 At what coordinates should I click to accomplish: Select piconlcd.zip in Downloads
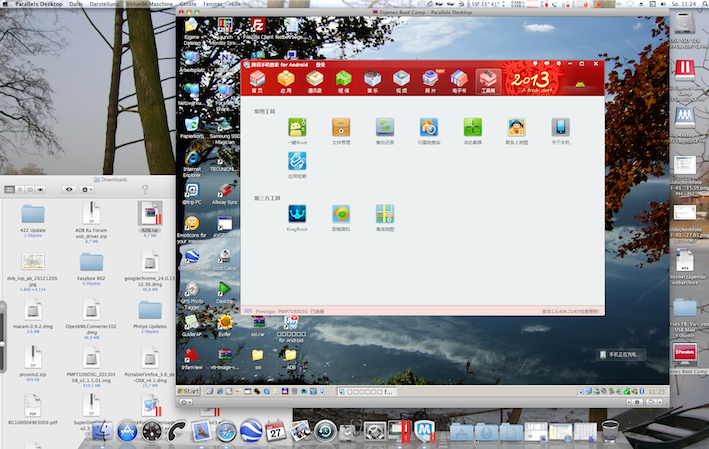[x=33, y=363]
